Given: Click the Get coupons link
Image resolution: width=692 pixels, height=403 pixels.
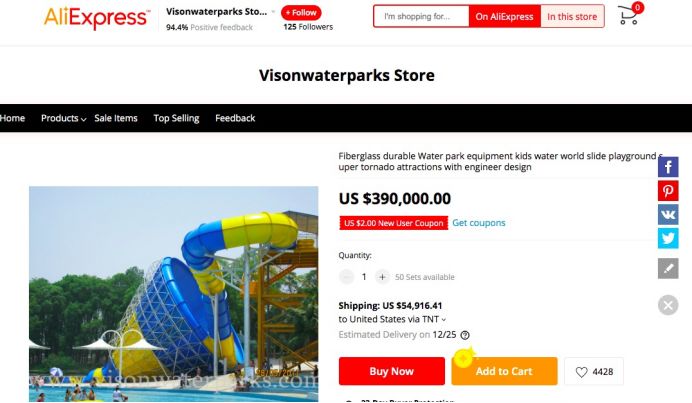Looking at the screenshot, I should point(479,223).
